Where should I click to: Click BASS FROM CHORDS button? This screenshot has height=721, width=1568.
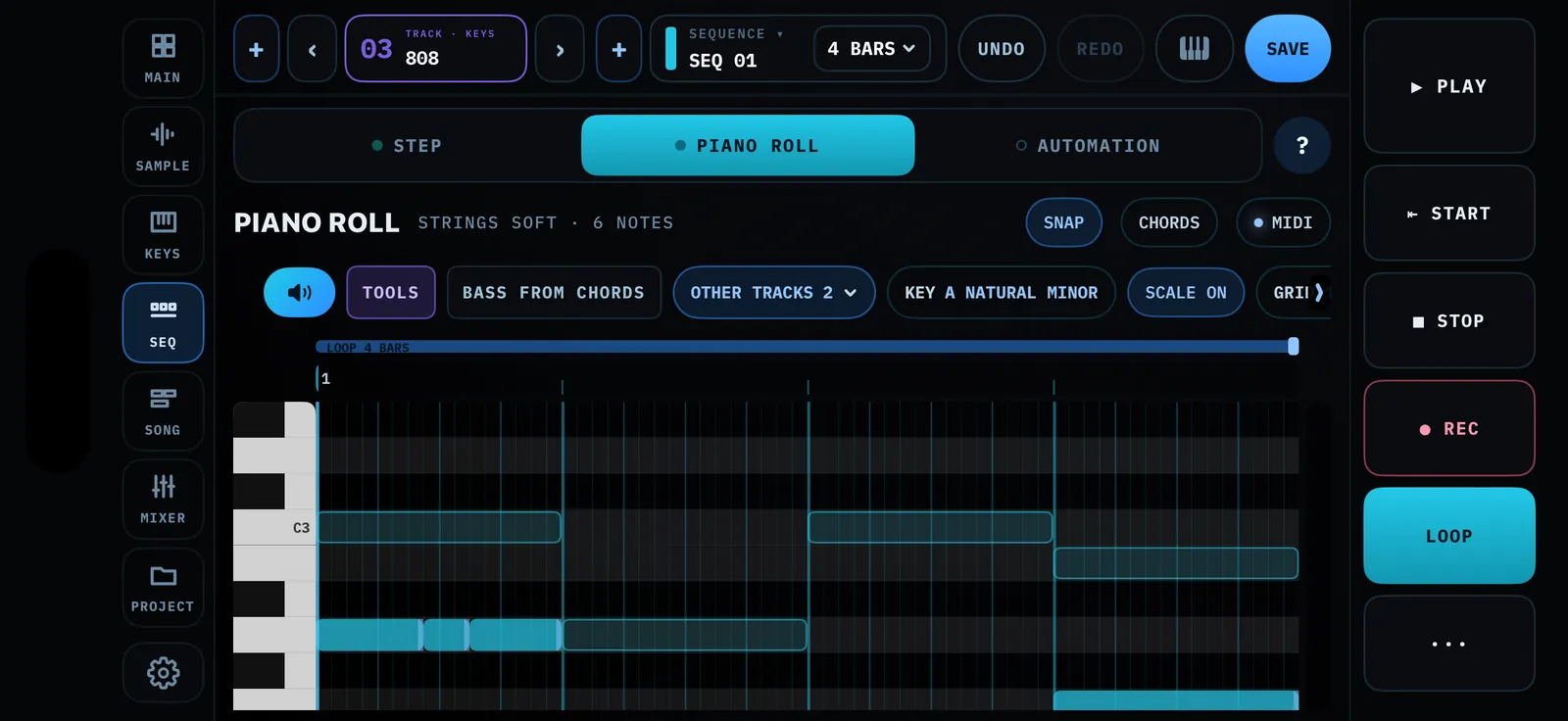554,292
